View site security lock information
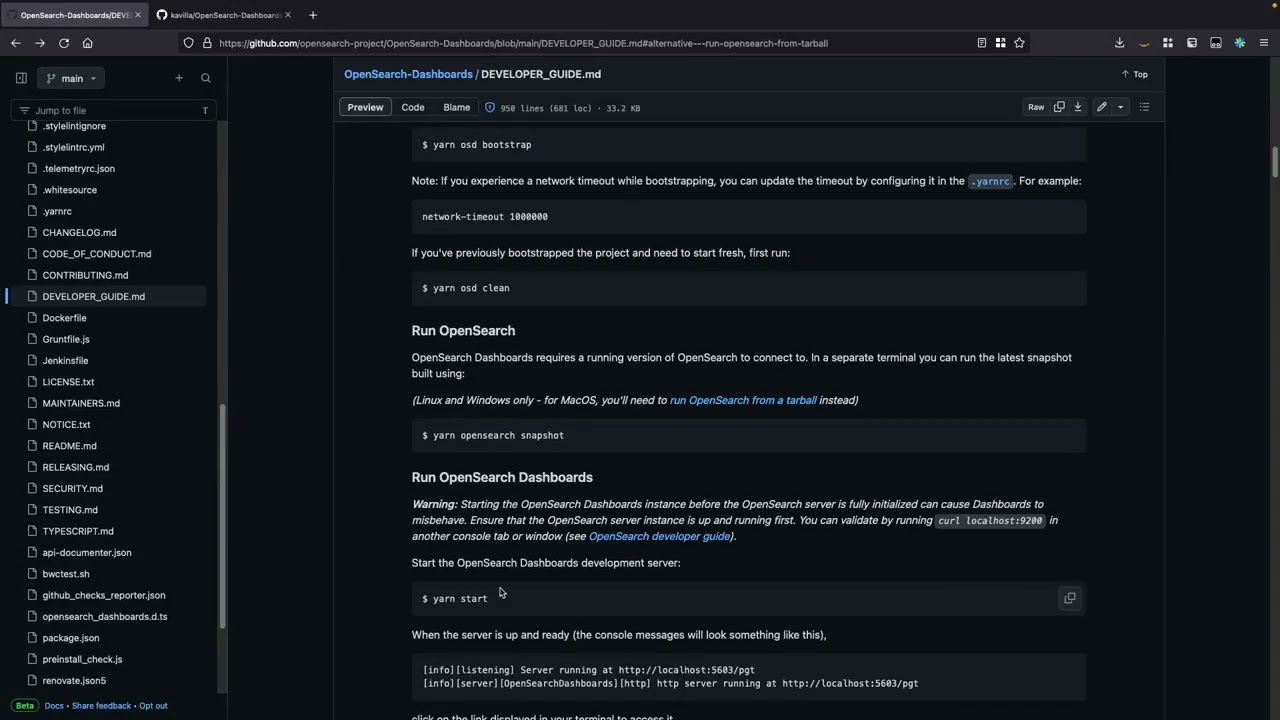Screen dimensions: 1280x720 (x=207, y=43)
